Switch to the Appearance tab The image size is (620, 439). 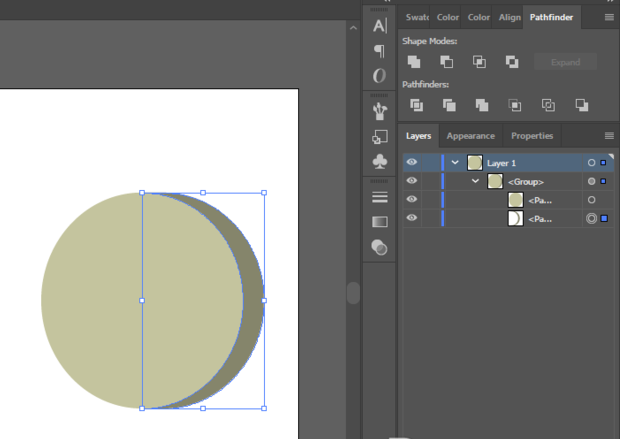point(470,136)
